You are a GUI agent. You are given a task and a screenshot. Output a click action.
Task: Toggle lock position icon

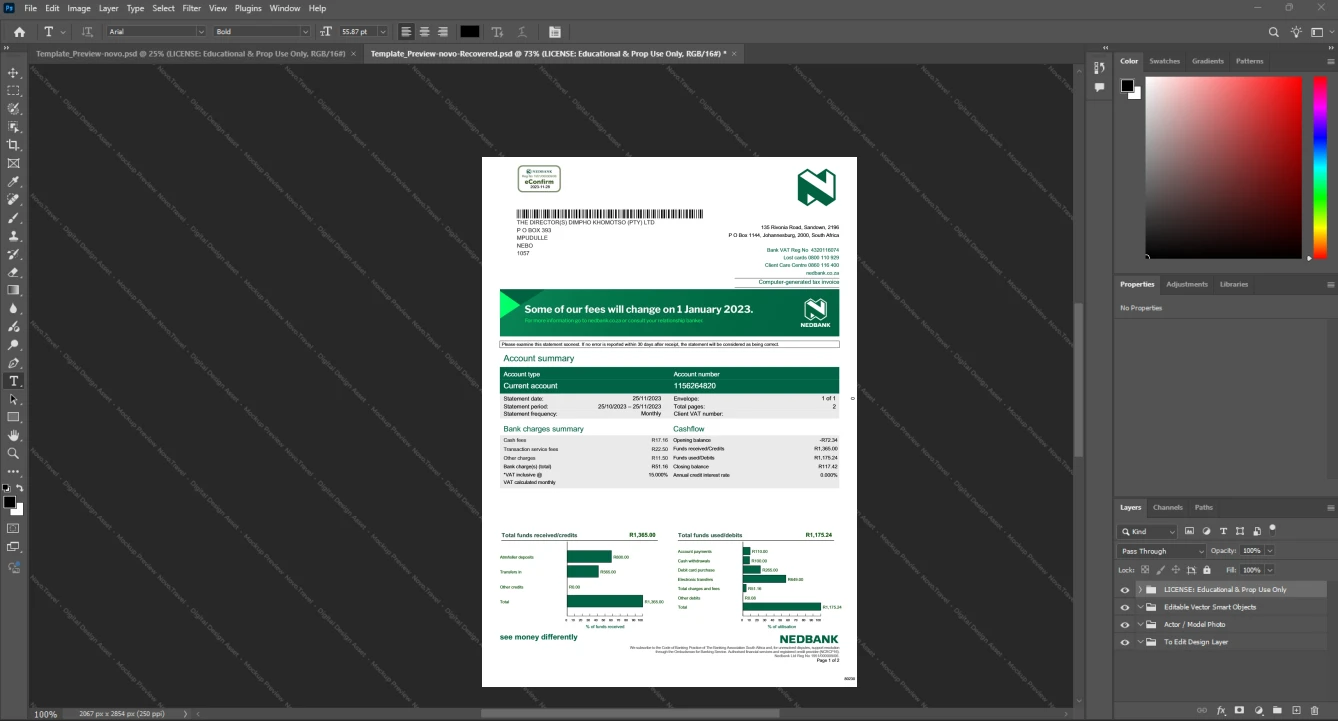point(1175,570)
